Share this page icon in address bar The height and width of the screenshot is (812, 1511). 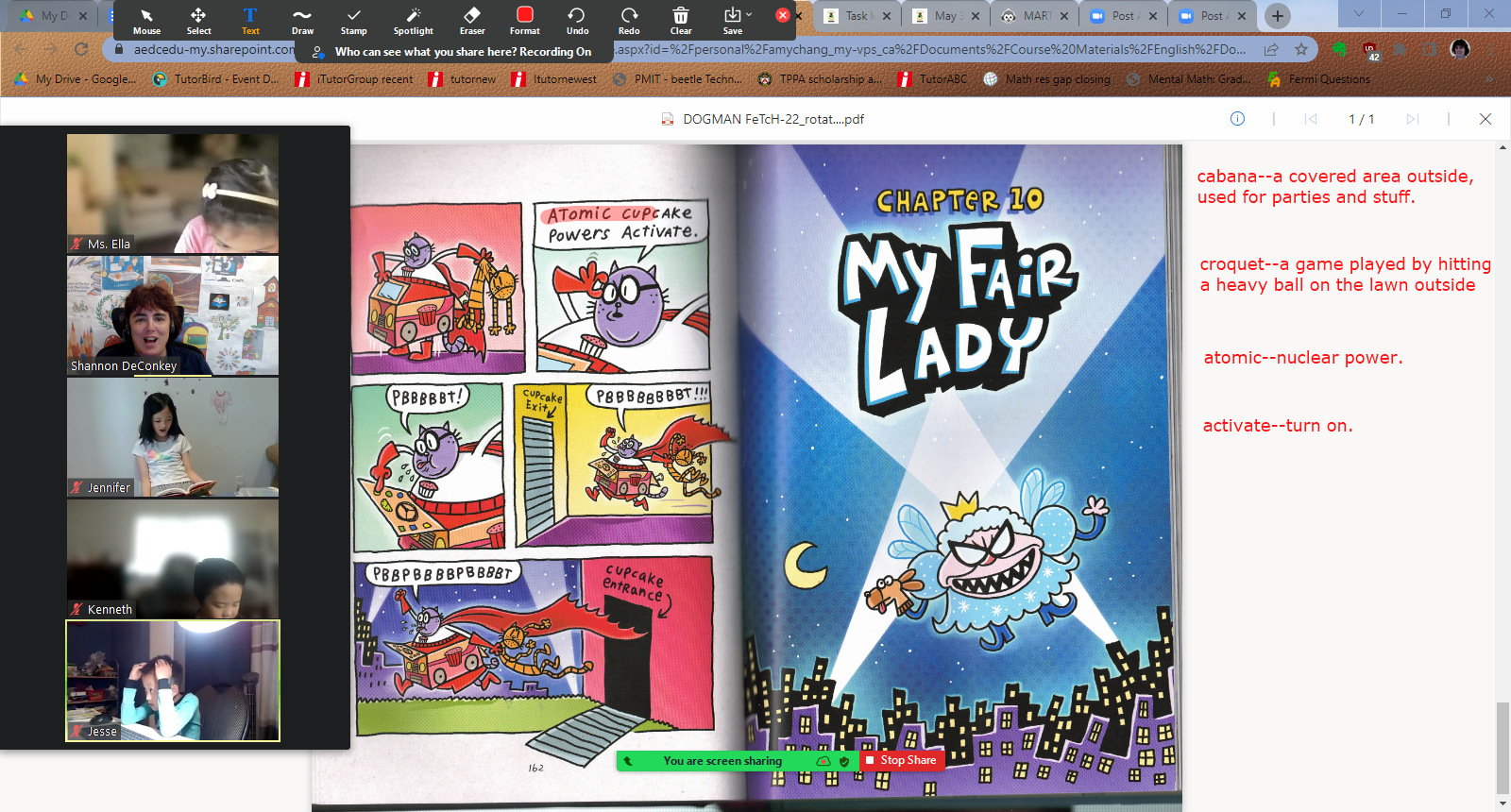(x=1271, y=49)
